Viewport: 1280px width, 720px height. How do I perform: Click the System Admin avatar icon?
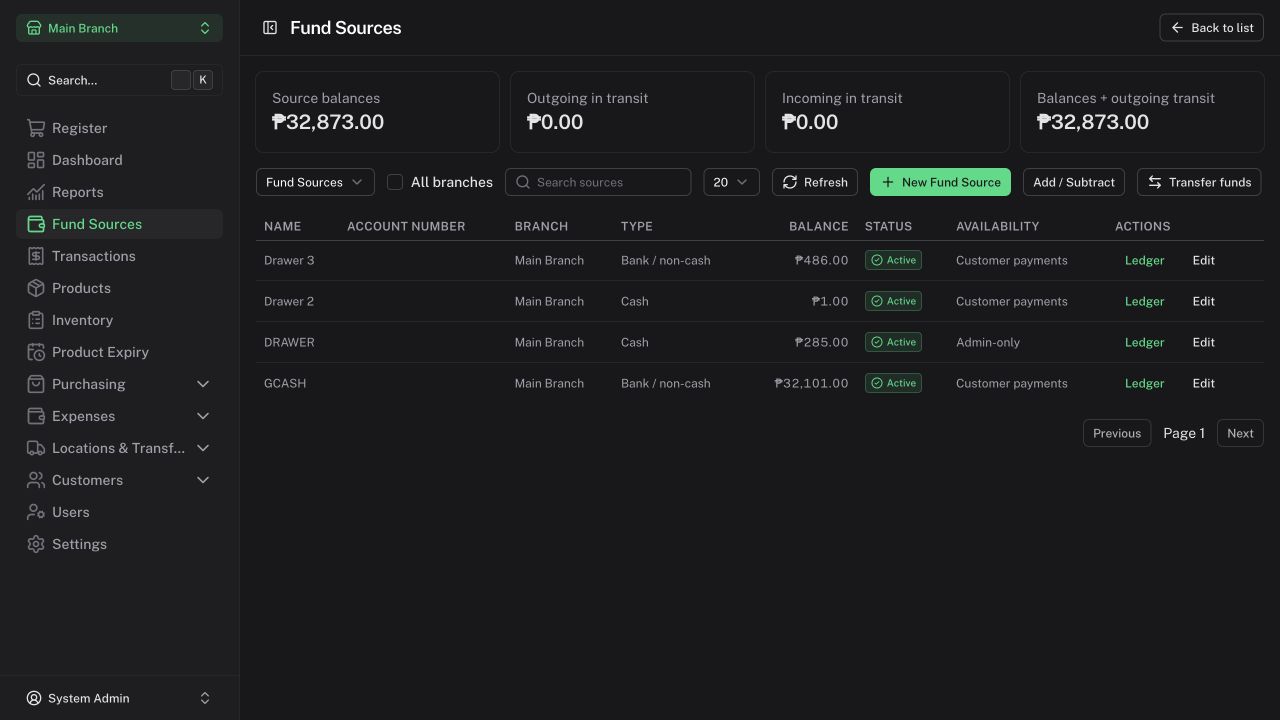(x=34, y=698)
